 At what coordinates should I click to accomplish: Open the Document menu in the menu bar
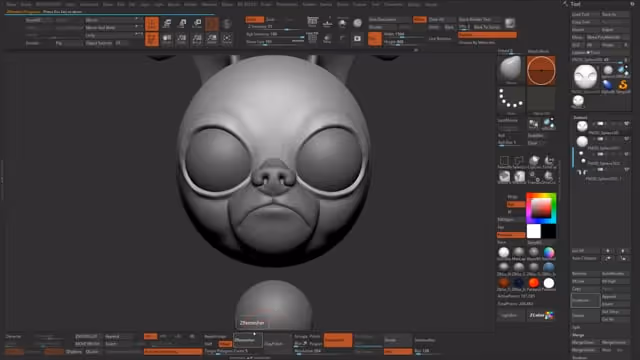pos(89,4)
